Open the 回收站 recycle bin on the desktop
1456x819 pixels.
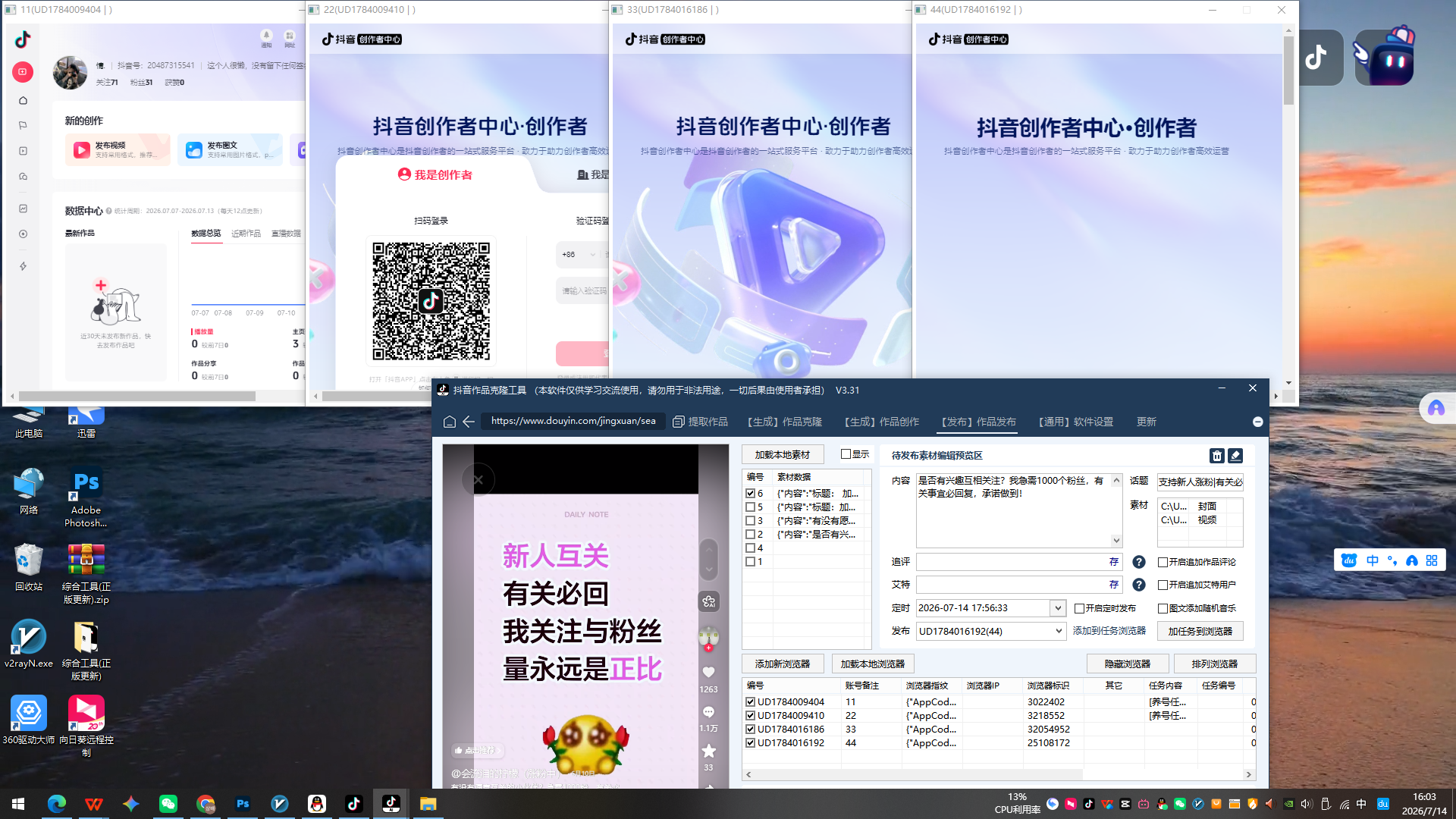pyautogui.click(x=29, y=567)
